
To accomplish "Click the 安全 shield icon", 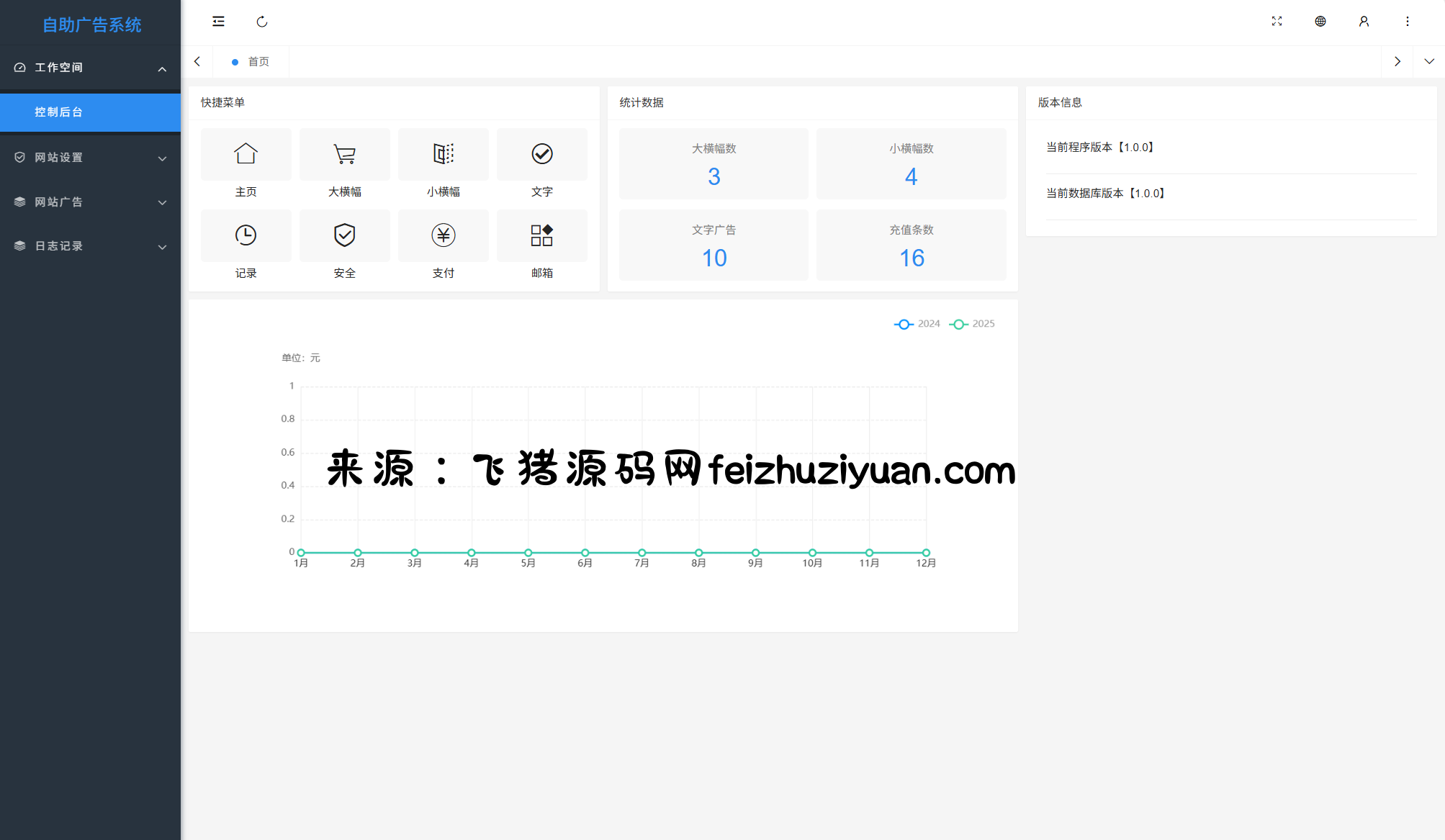I will click(x=344, y=235).
